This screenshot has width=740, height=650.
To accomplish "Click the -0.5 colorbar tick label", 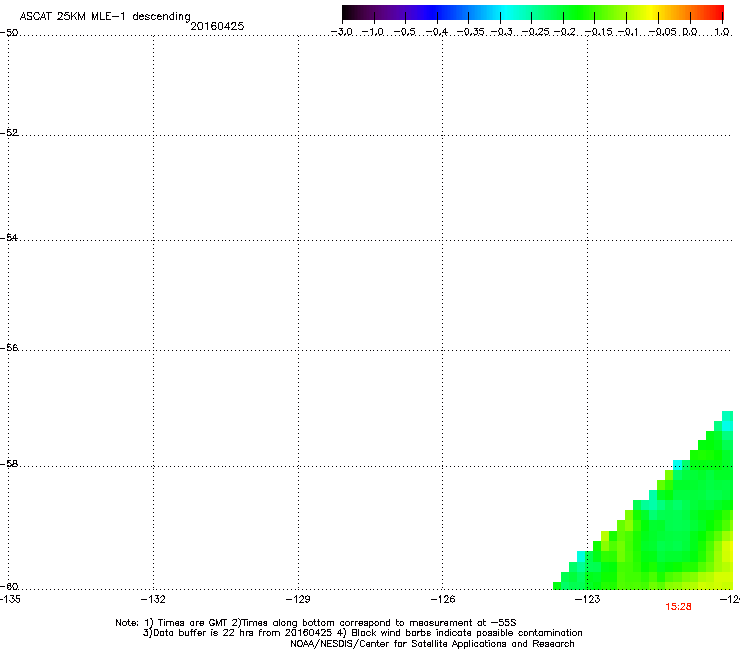I will pos(405,32).
